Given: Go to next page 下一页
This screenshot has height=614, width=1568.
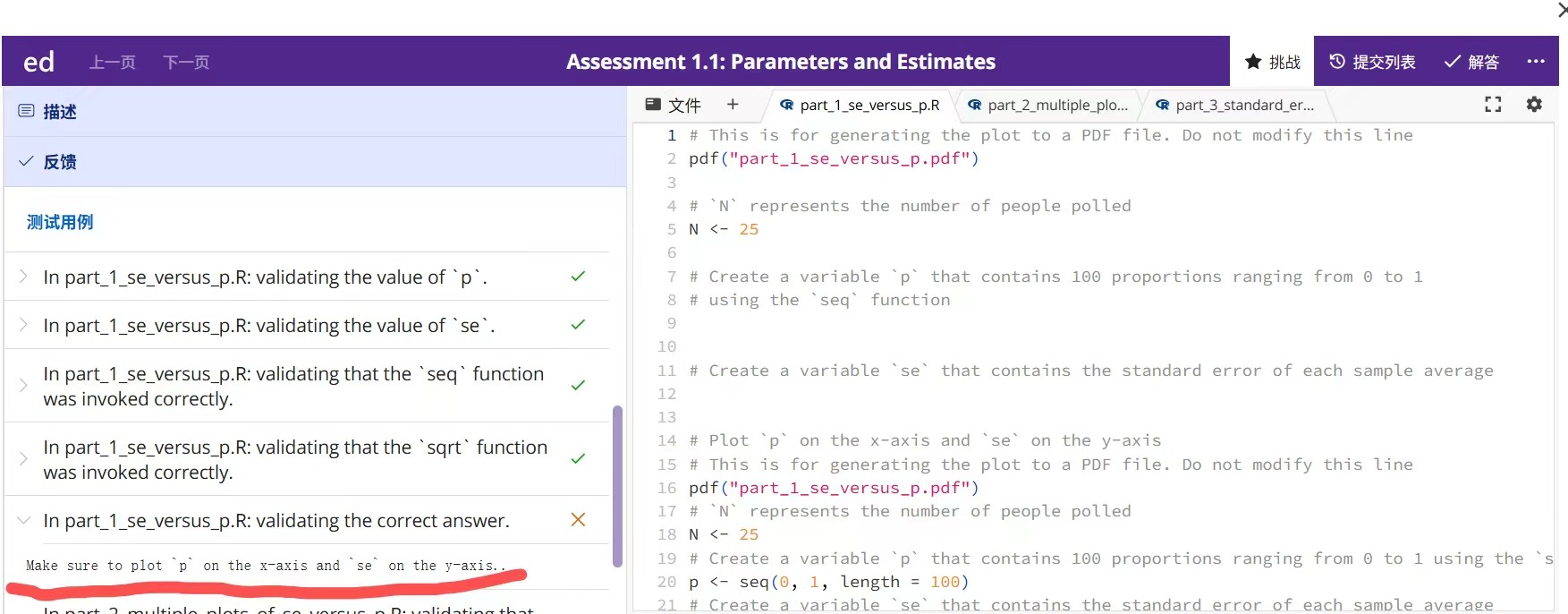Looking at the screenshot, I should click(186, 62).
